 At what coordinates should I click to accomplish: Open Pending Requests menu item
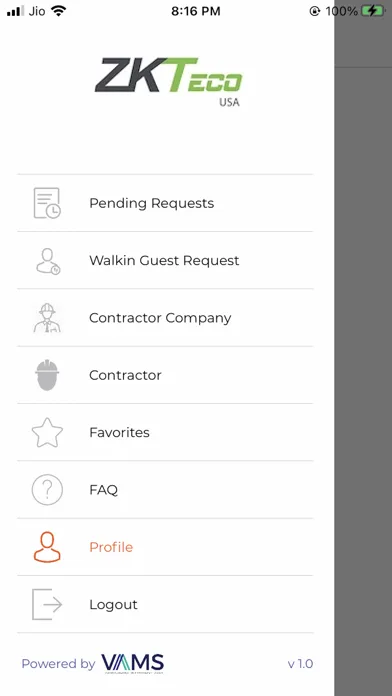tap(165, 203)
